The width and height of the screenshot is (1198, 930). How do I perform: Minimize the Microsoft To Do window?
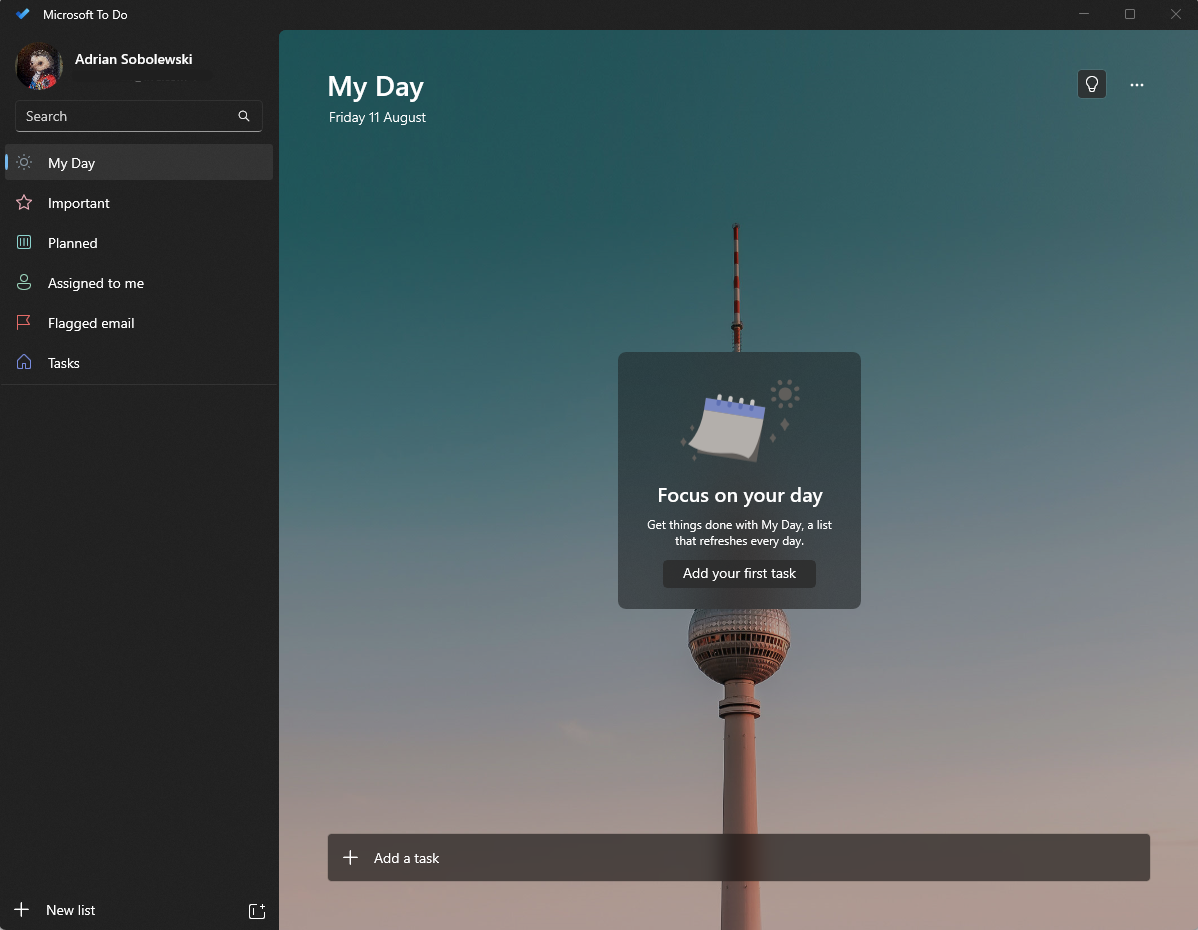tap(1083, 14)
